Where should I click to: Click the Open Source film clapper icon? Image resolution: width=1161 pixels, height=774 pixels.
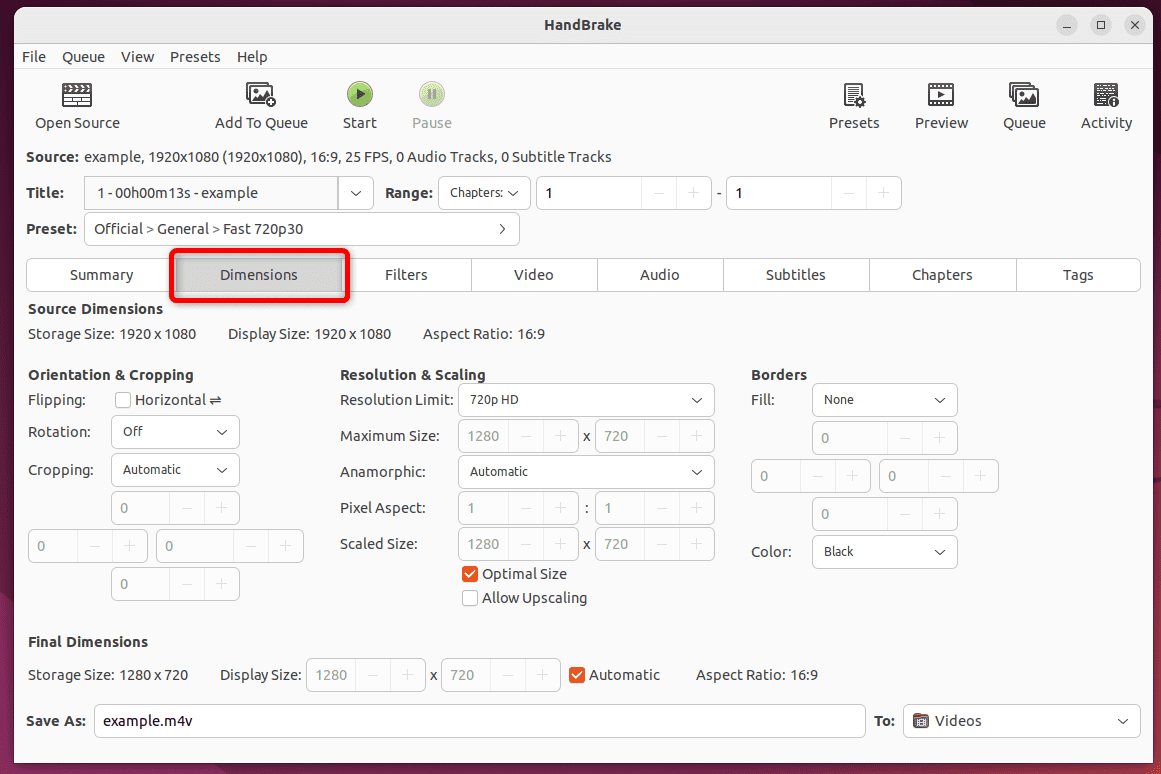coord(77,95)
